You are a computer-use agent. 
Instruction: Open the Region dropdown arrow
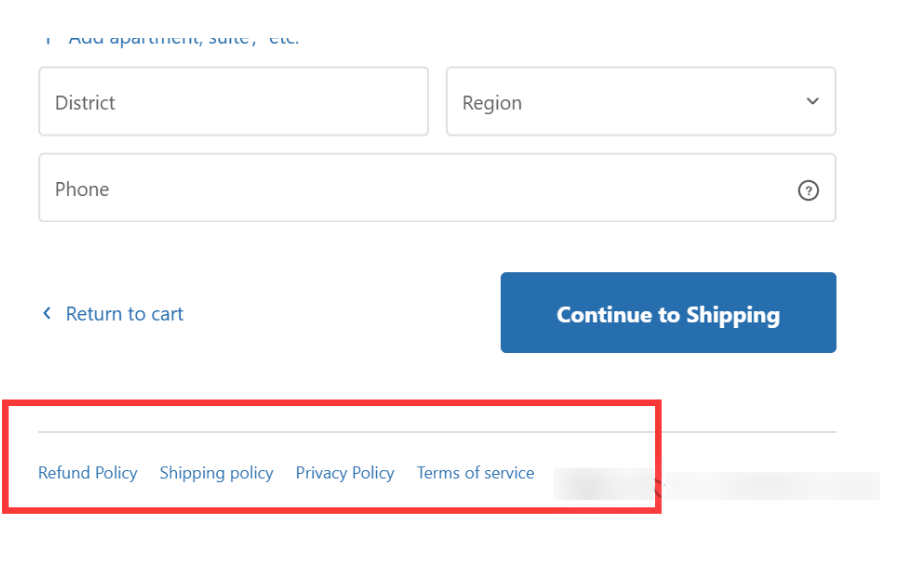(x=812, y=102)
